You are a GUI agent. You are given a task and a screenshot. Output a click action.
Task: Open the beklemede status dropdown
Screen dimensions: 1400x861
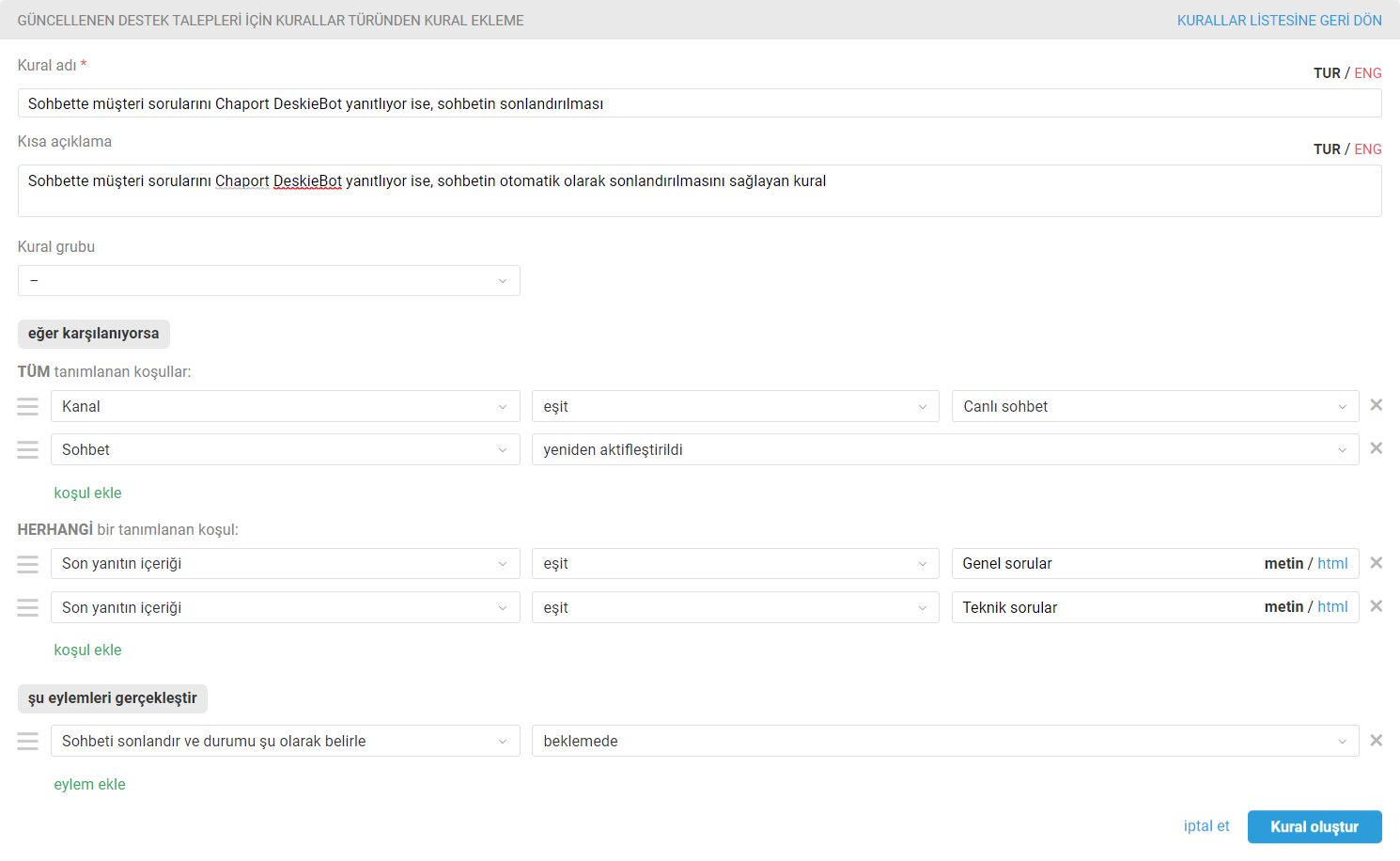pyautogui.click(x=944, y=742)
